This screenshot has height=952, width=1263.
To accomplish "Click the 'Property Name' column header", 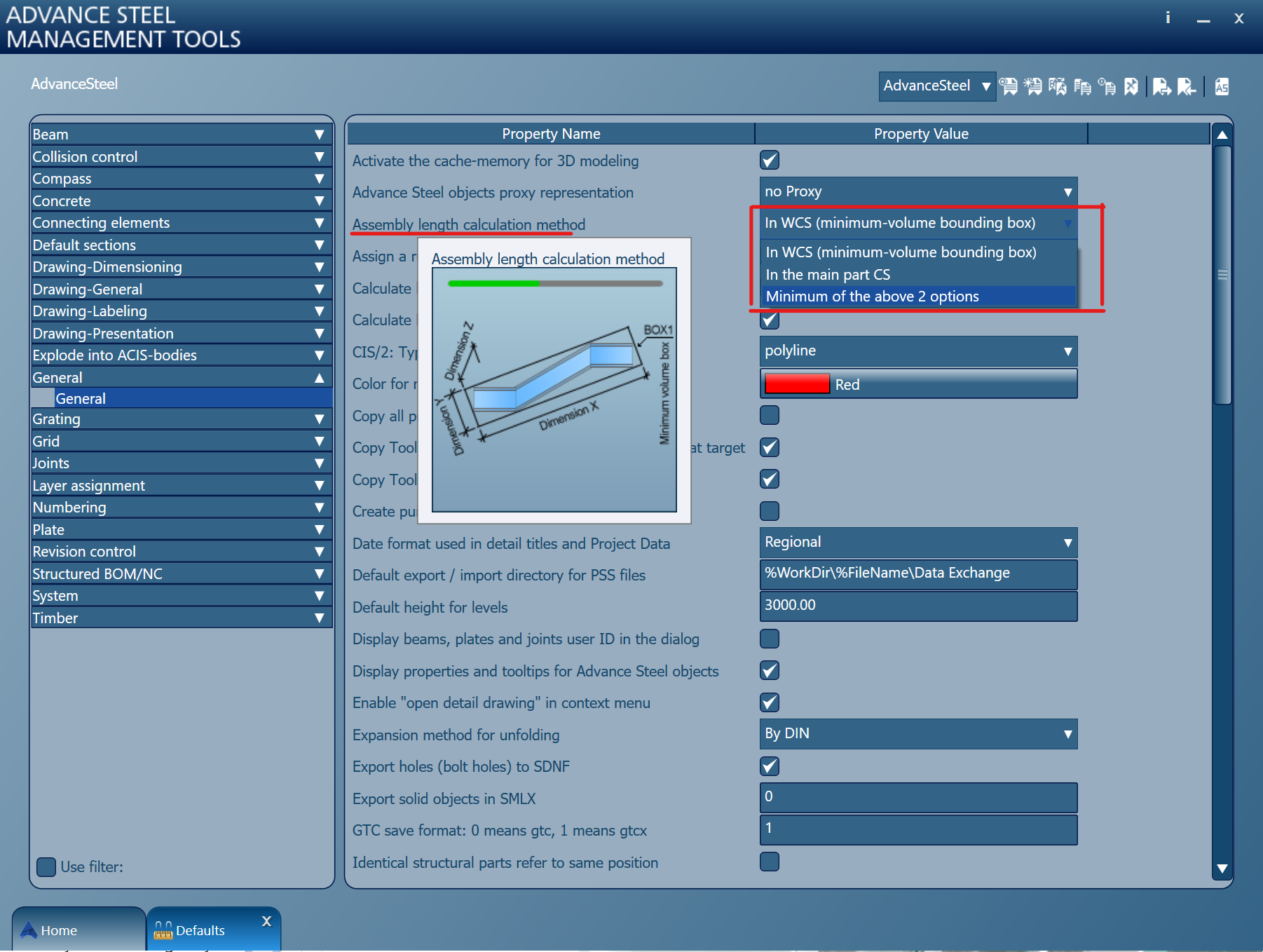I will click(551, 134).
